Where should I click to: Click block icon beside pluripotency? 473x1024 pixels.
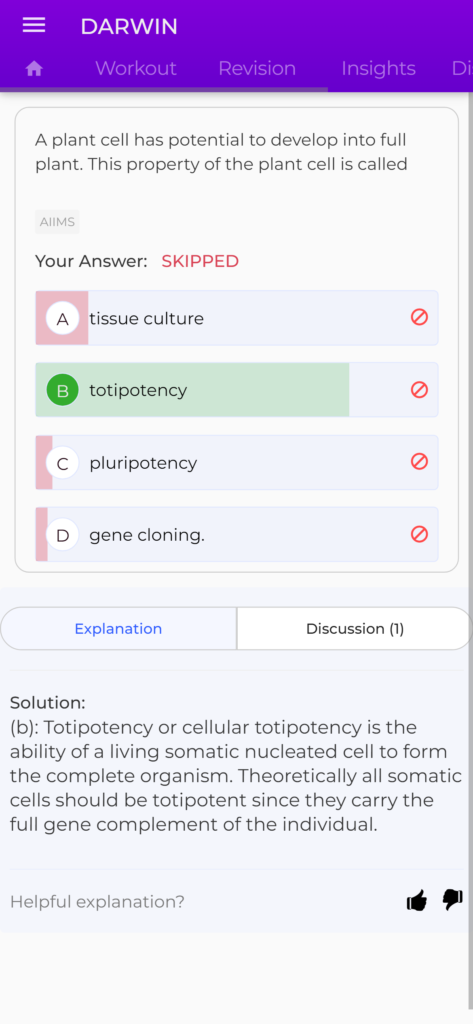click(419, 462)
